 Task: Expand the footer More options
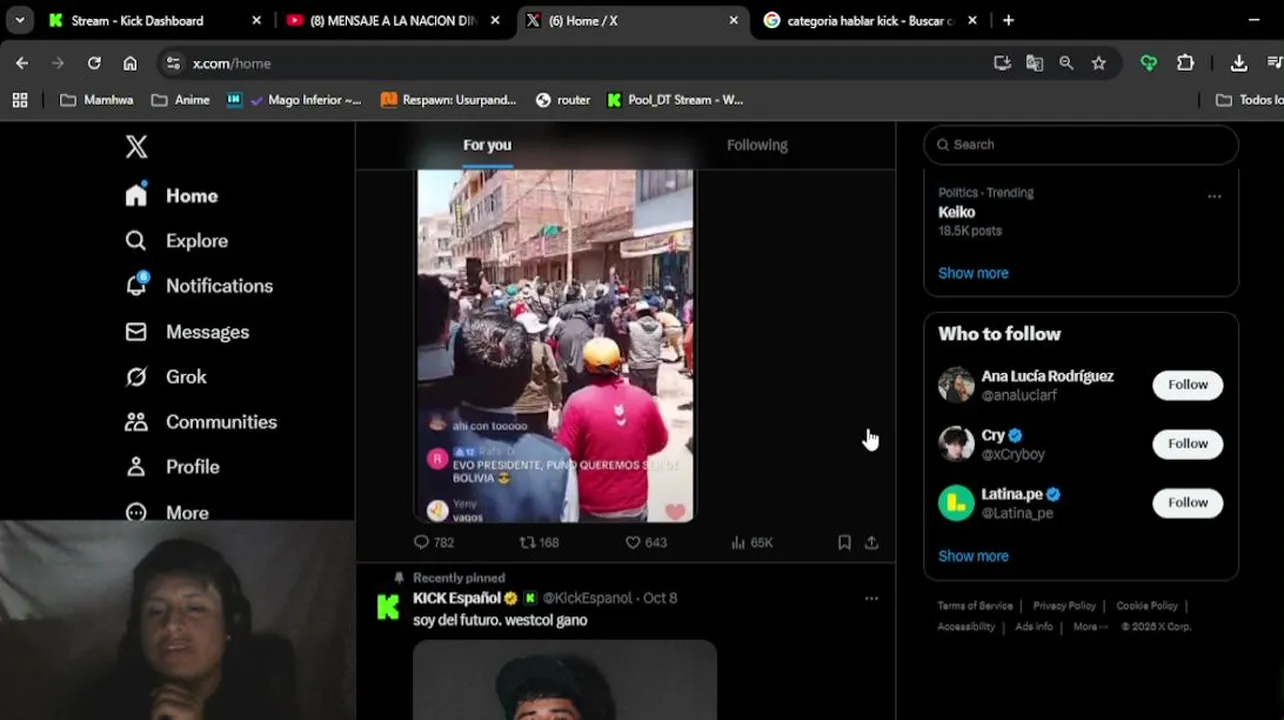(x=1090, y=627)
